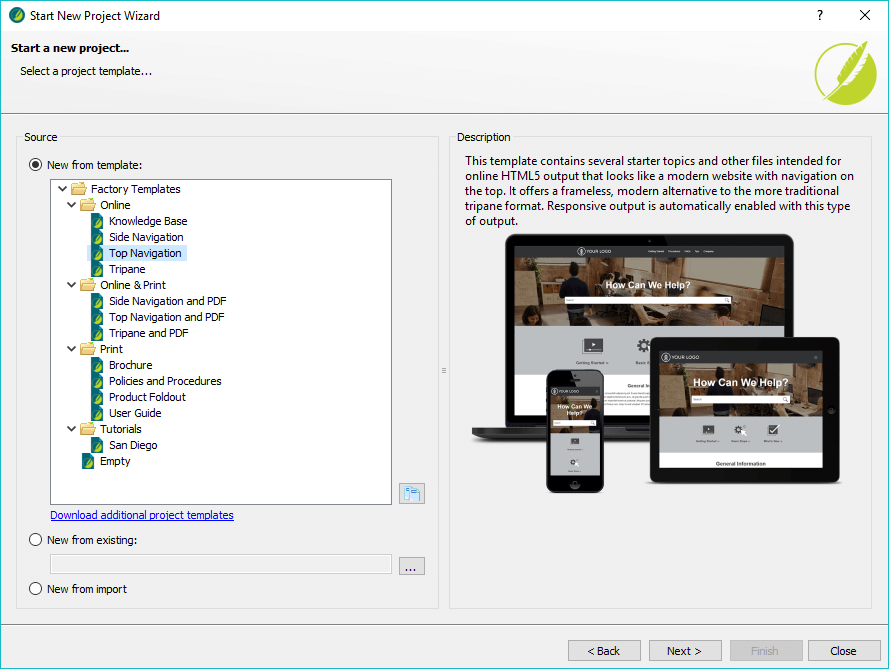Collapse the Print folder node
Image resolution: width=889 pixels, height=669 pixels.
click(x=71, y=349)
